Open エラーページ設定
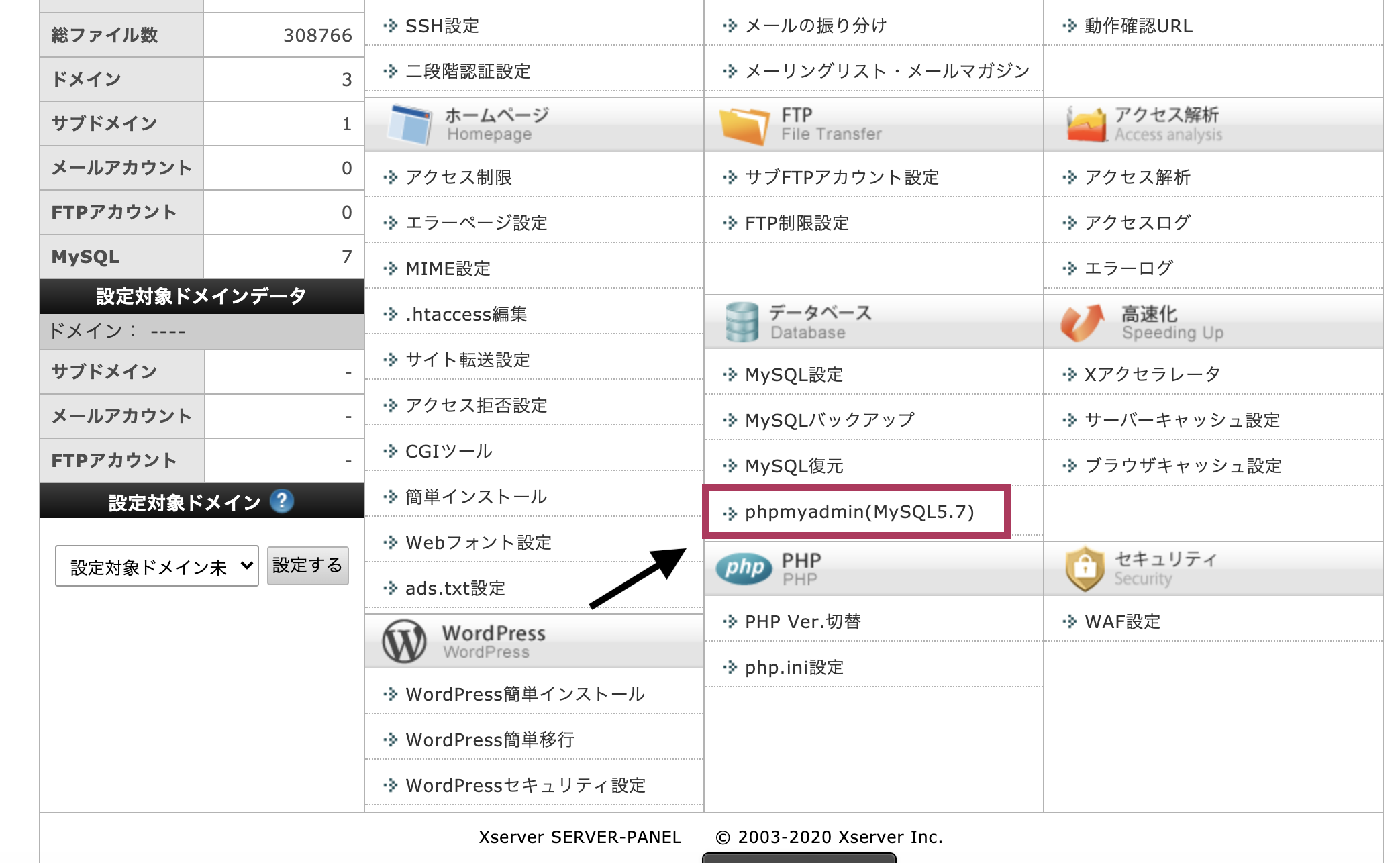The width and height of the screenshot is (1400, 863). pyautogui.click(x=477, y=223)
